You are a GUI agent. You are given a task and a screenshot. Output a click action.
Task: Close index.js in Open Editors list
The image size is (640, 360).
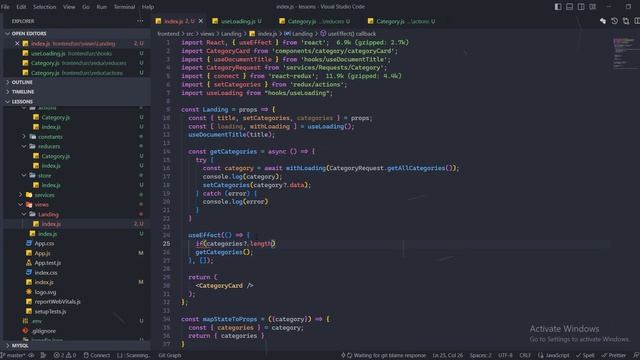click(17, 43)
